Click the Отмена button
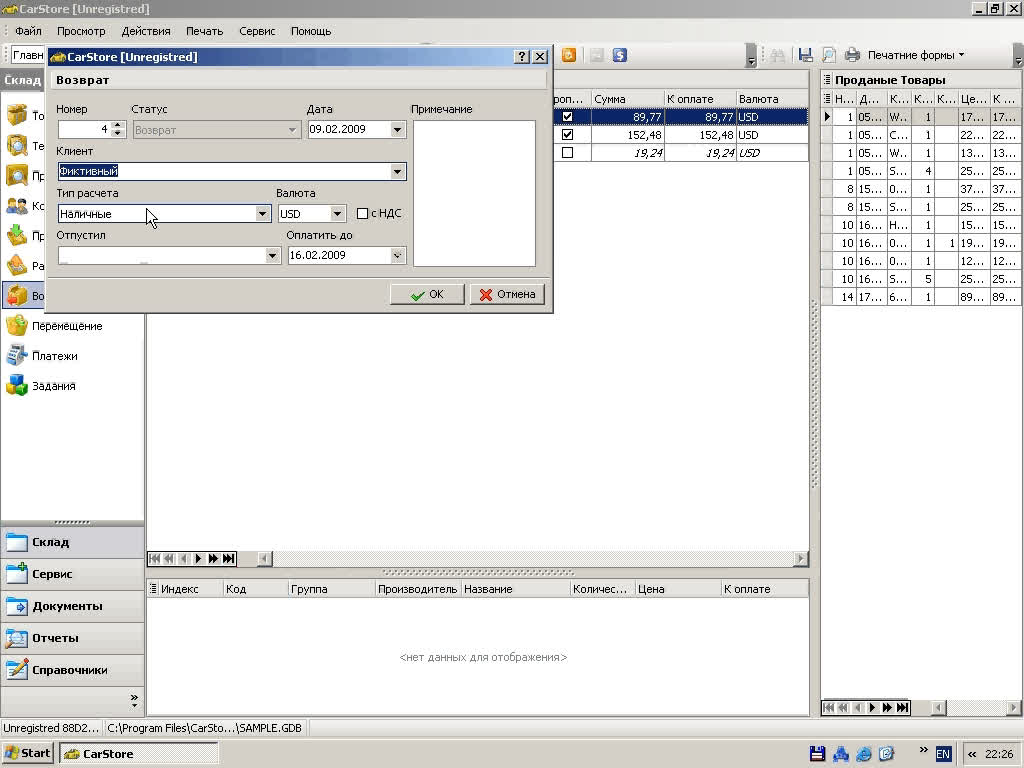The width and height of the screenshot is (1024, 768). tap(507, 295)
